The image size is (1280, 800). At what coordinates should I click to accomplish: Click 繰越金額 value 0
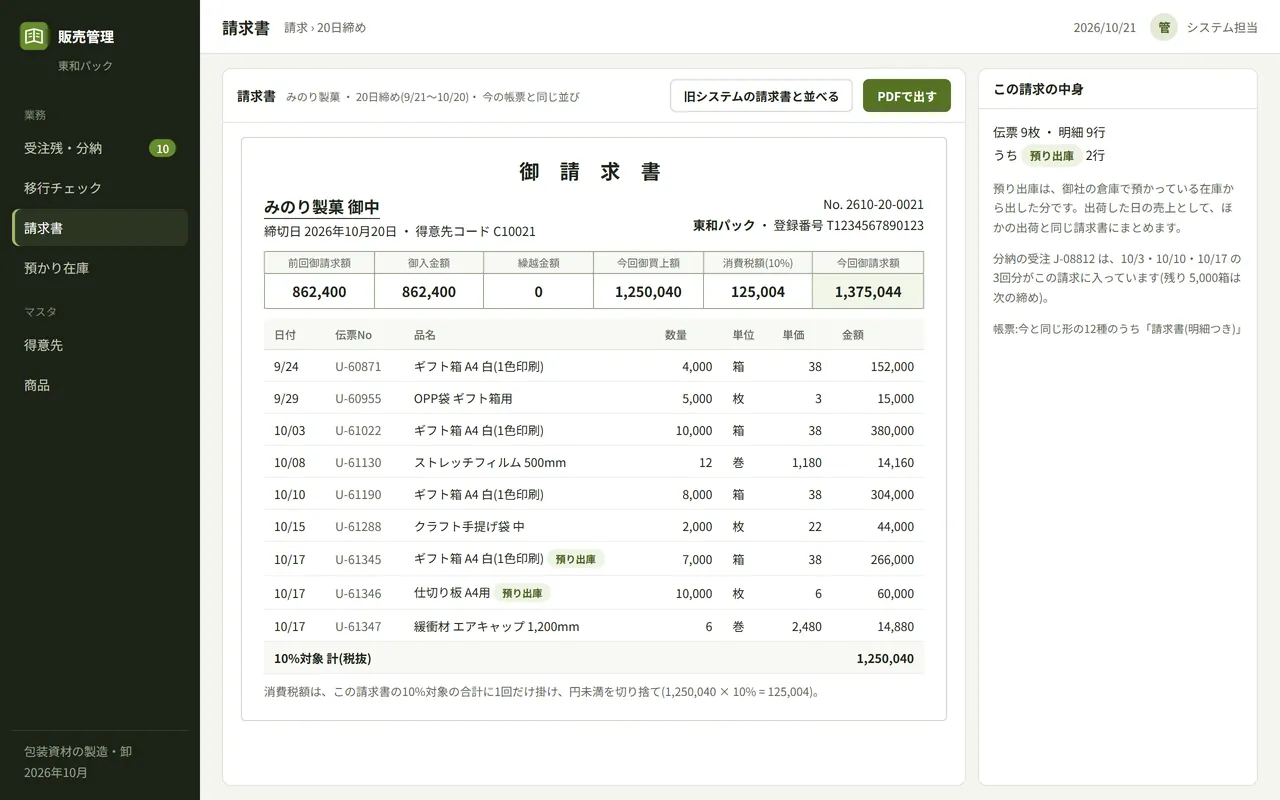[538, 292]
